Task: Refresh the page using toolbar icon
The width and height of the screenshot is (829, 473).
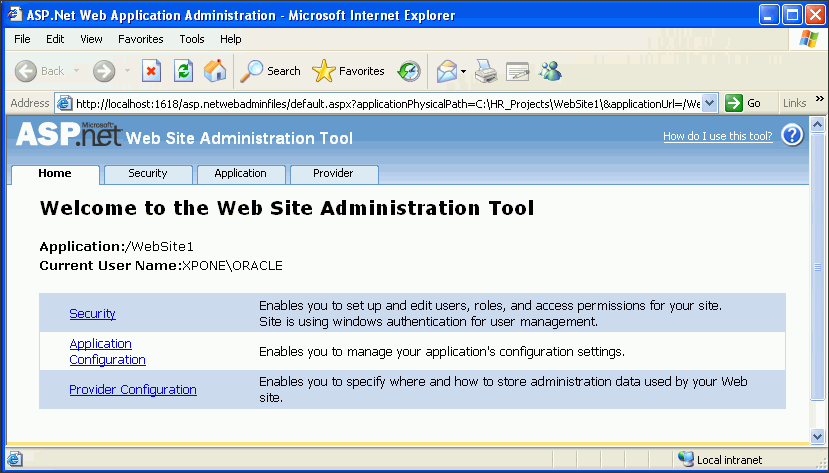Action: (x=183, y=71)
